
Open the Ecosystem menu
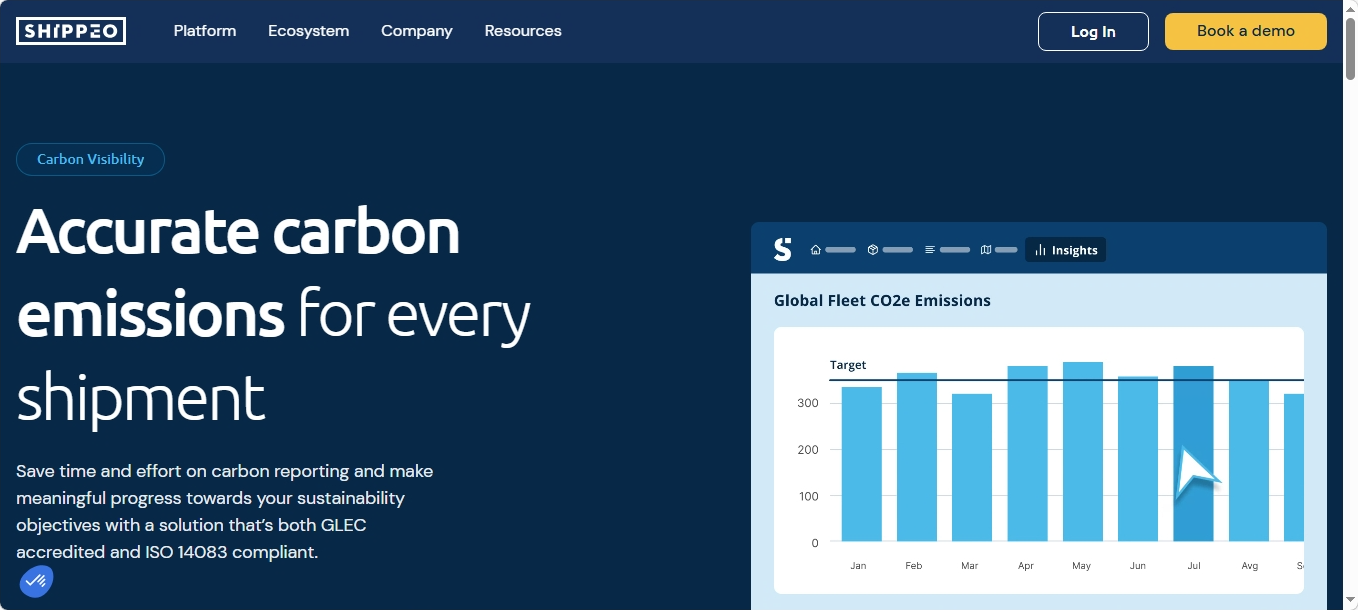click(x=309, y=31)
